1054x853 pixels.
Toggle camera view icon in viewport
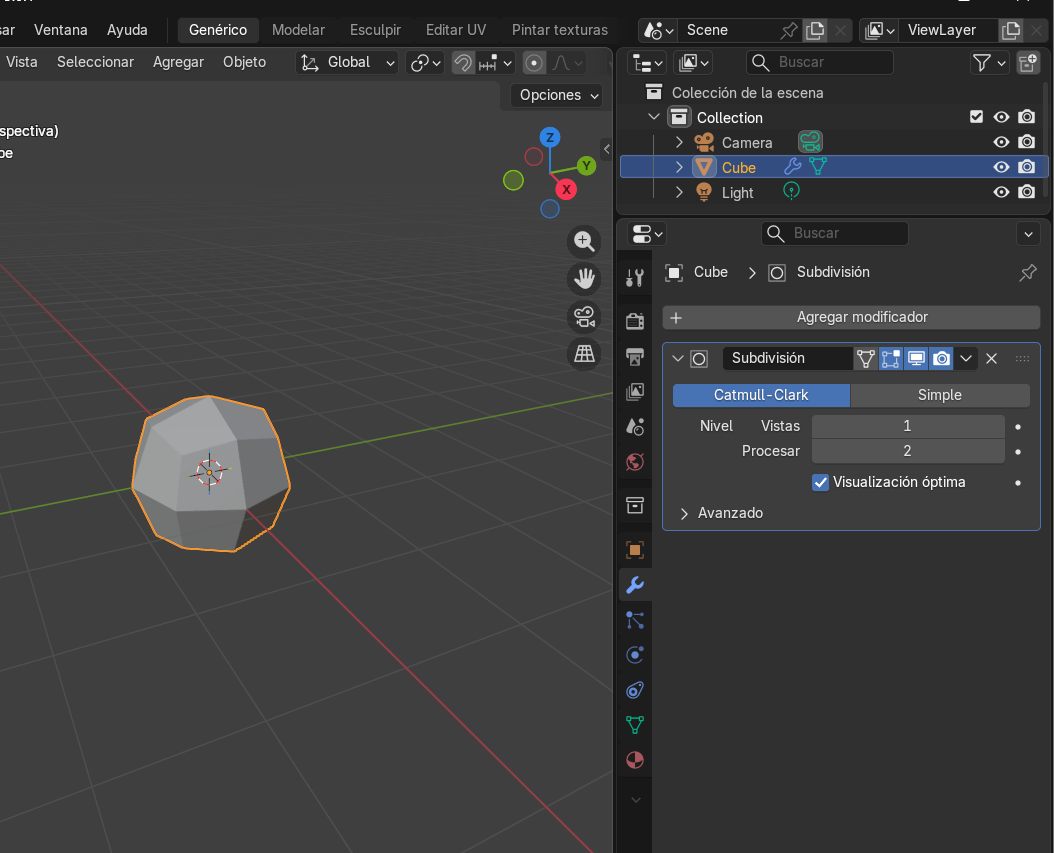tap(584, 317)
